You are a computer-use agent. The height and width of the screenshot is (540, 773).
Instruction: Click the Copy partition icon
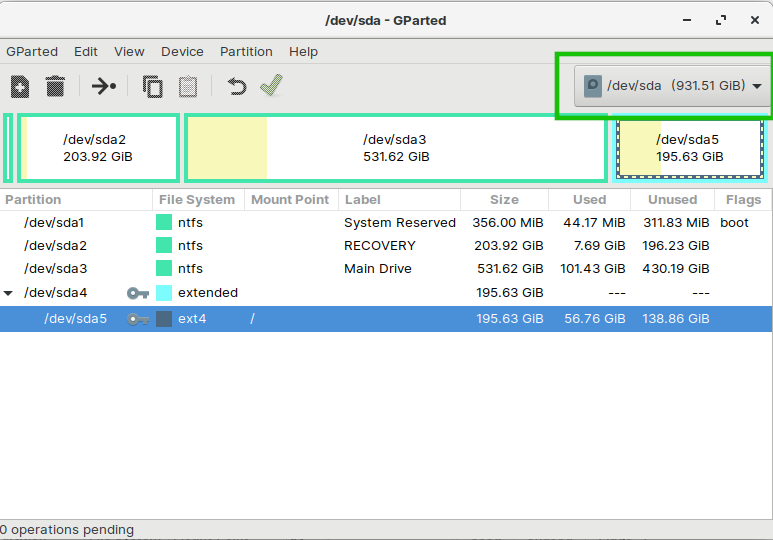[152, 86]
